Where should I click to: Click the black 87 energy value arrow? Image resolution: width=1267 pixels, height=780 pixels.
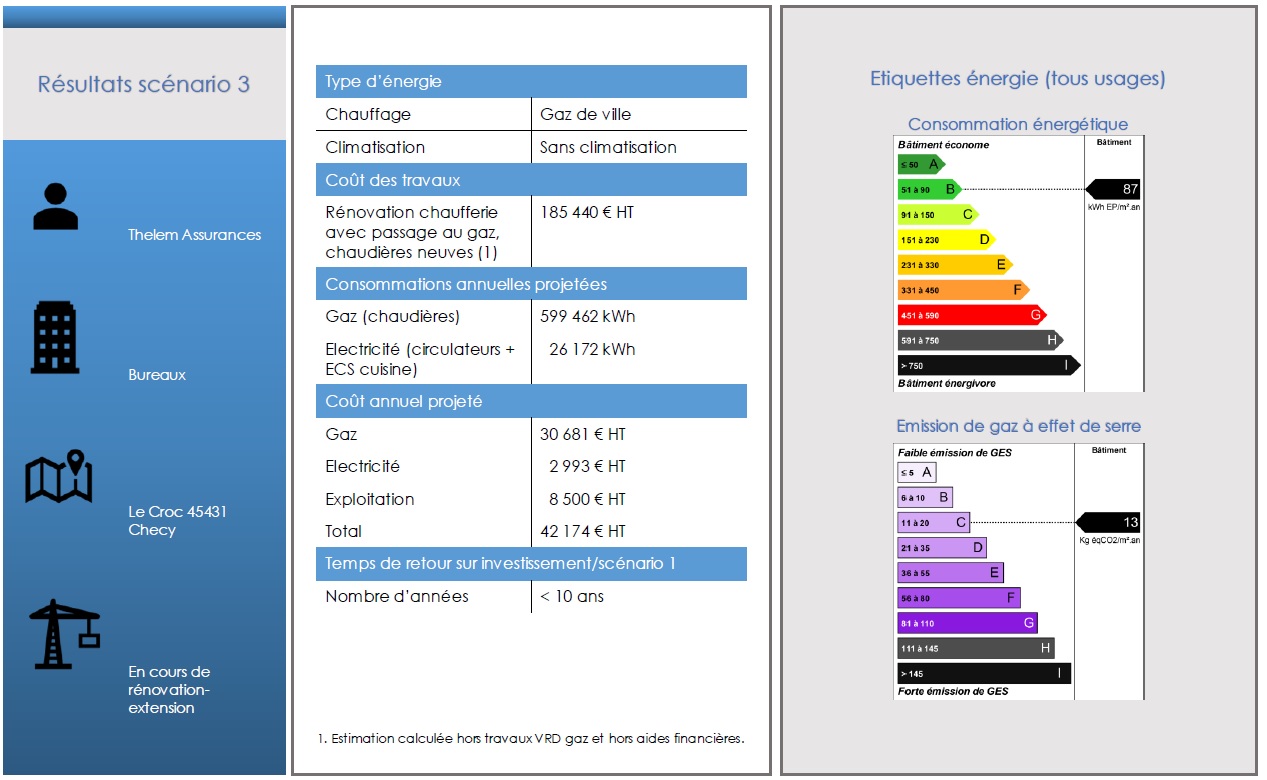click(x=1113, y=189)
